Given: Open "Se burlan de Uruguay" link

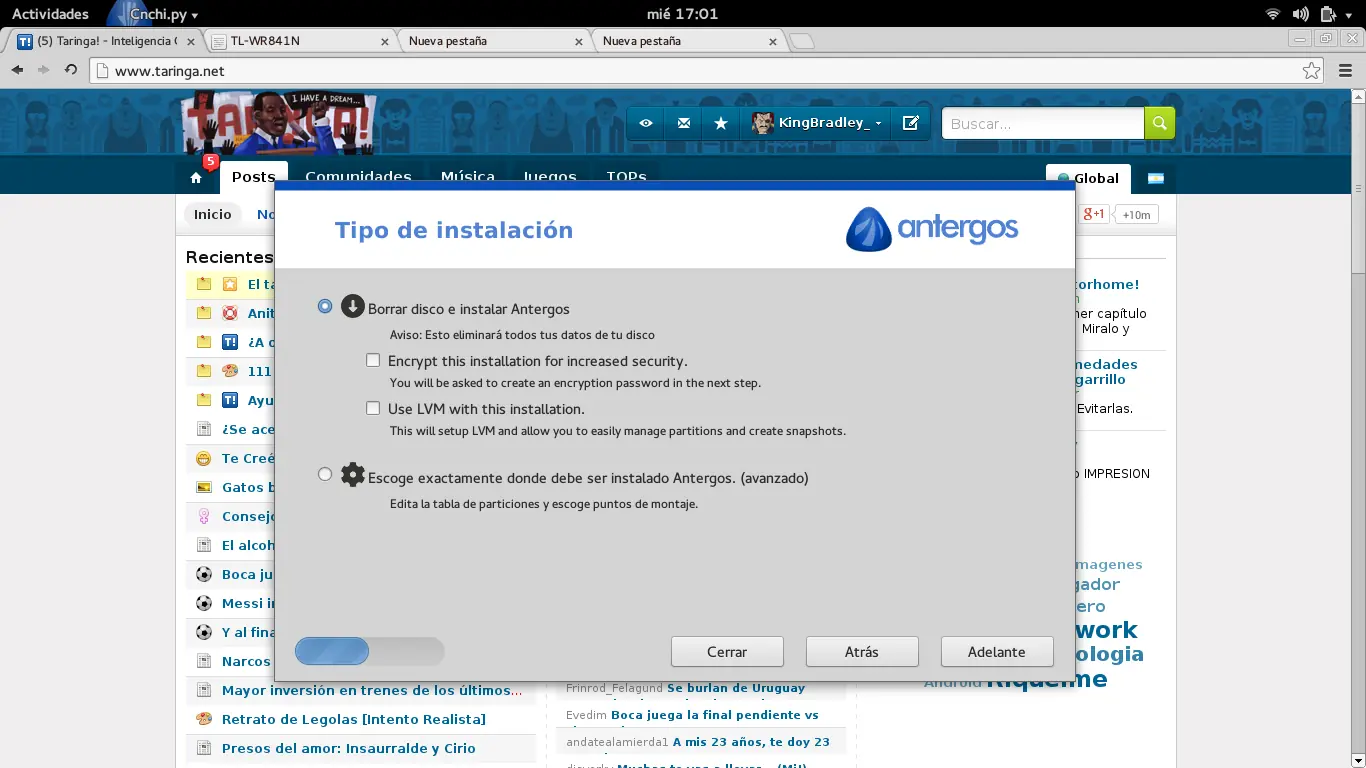Looking at the screenshot, I should 736,688.
